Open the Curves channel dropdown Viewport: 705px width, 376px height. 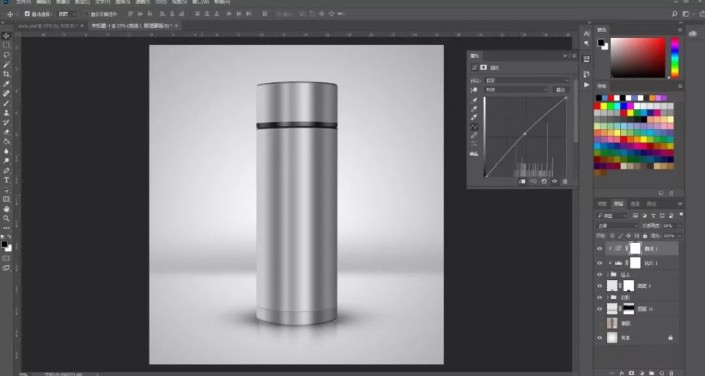click(x=516, y=90)
